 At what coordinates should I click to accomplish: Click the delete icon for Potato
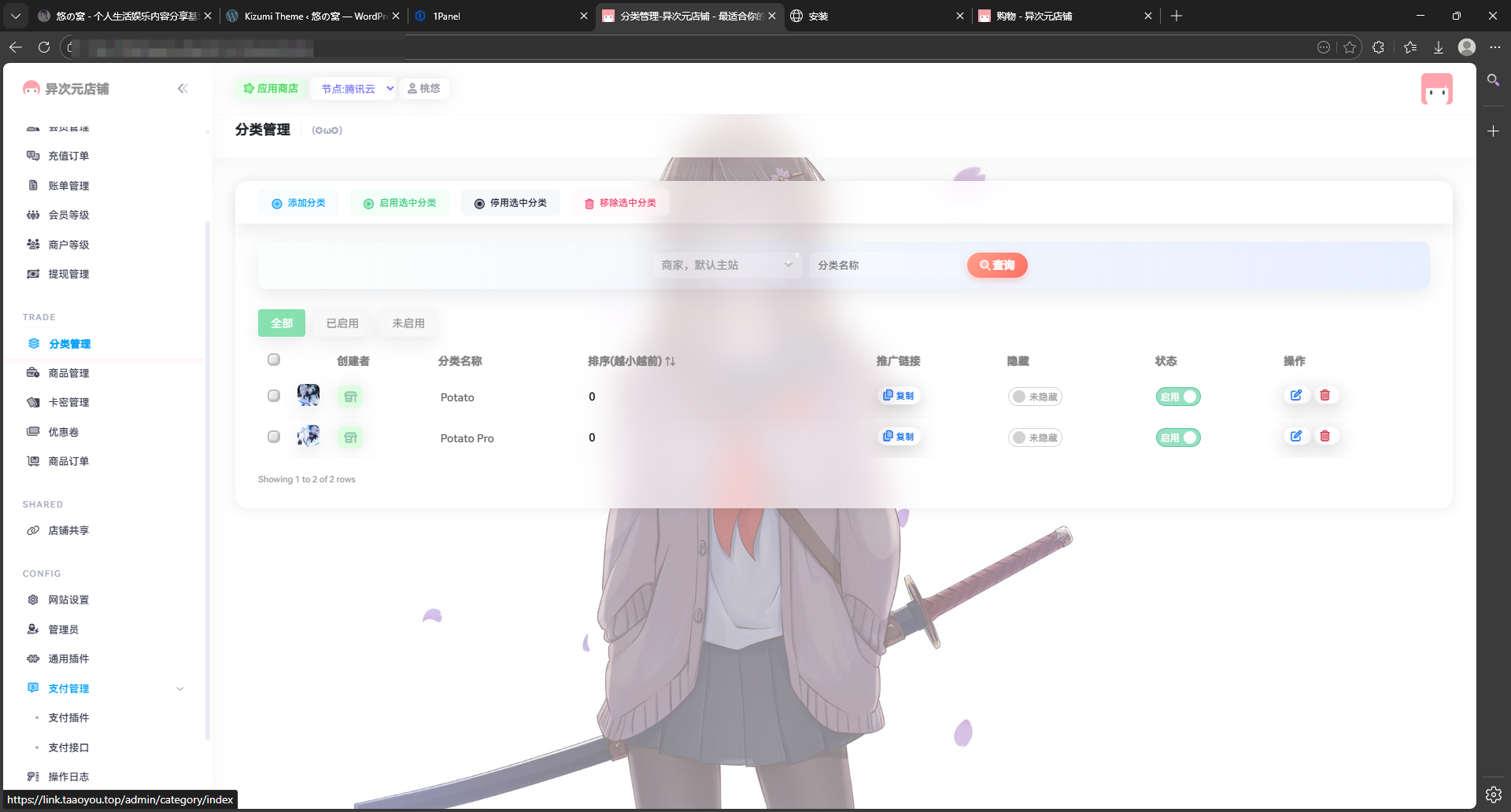(1324, 395)
